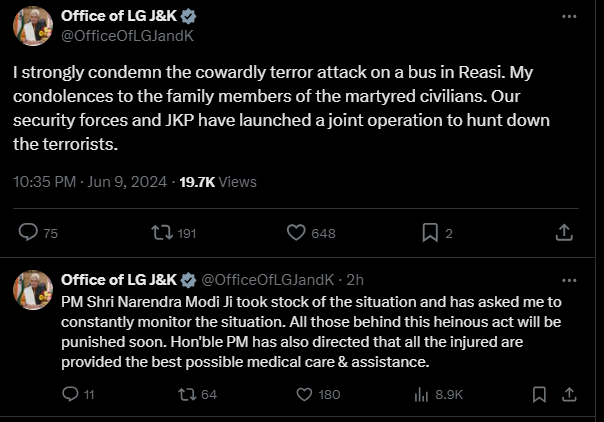Open Office of LG J&K profile name
This screenshot has height=422, width=604.
(118, 17)
